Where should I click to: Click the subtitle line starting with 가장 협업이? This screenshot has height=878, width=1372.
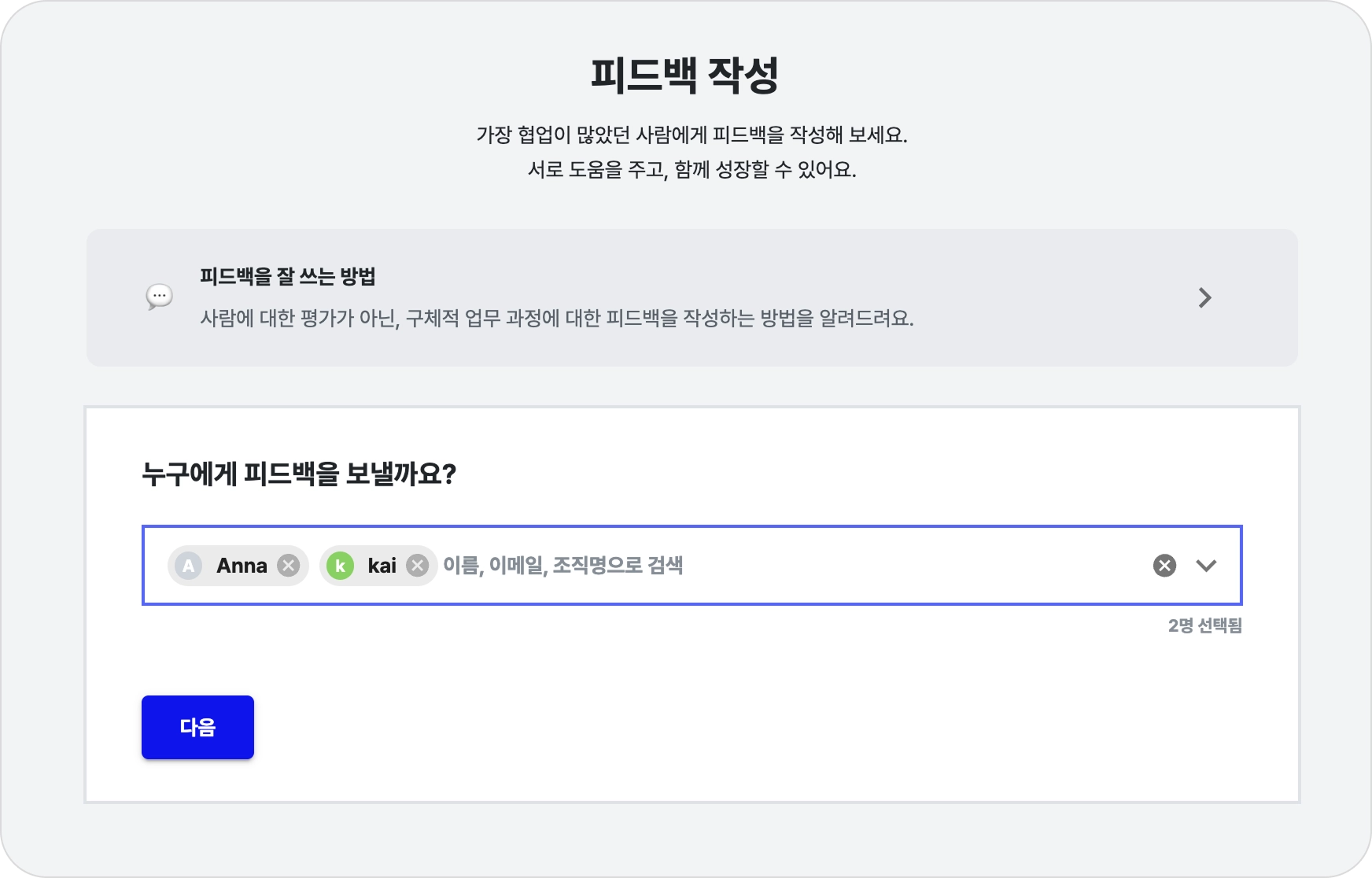coord(692,135)
